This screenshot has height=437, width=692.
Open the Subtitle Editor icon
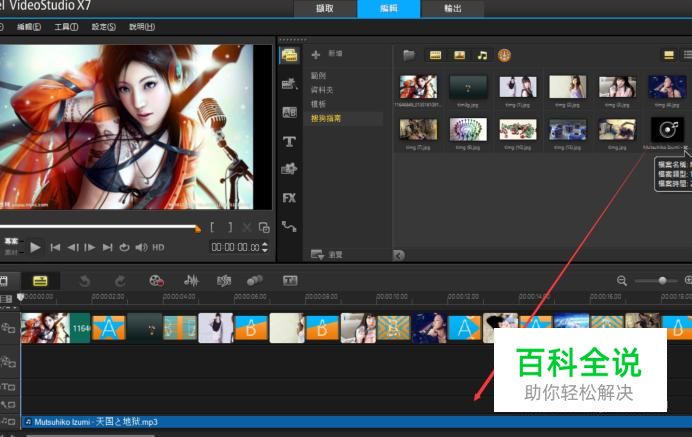tap(290, 280)
